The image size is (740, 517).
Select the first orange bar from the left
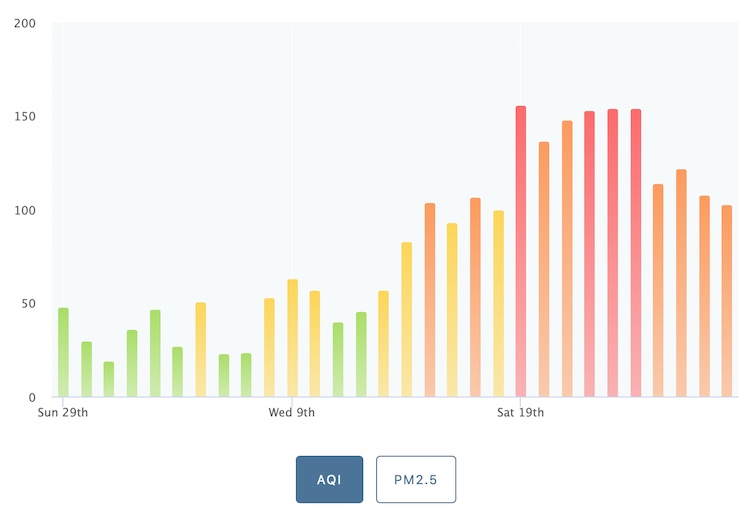(x=429, y=300)
